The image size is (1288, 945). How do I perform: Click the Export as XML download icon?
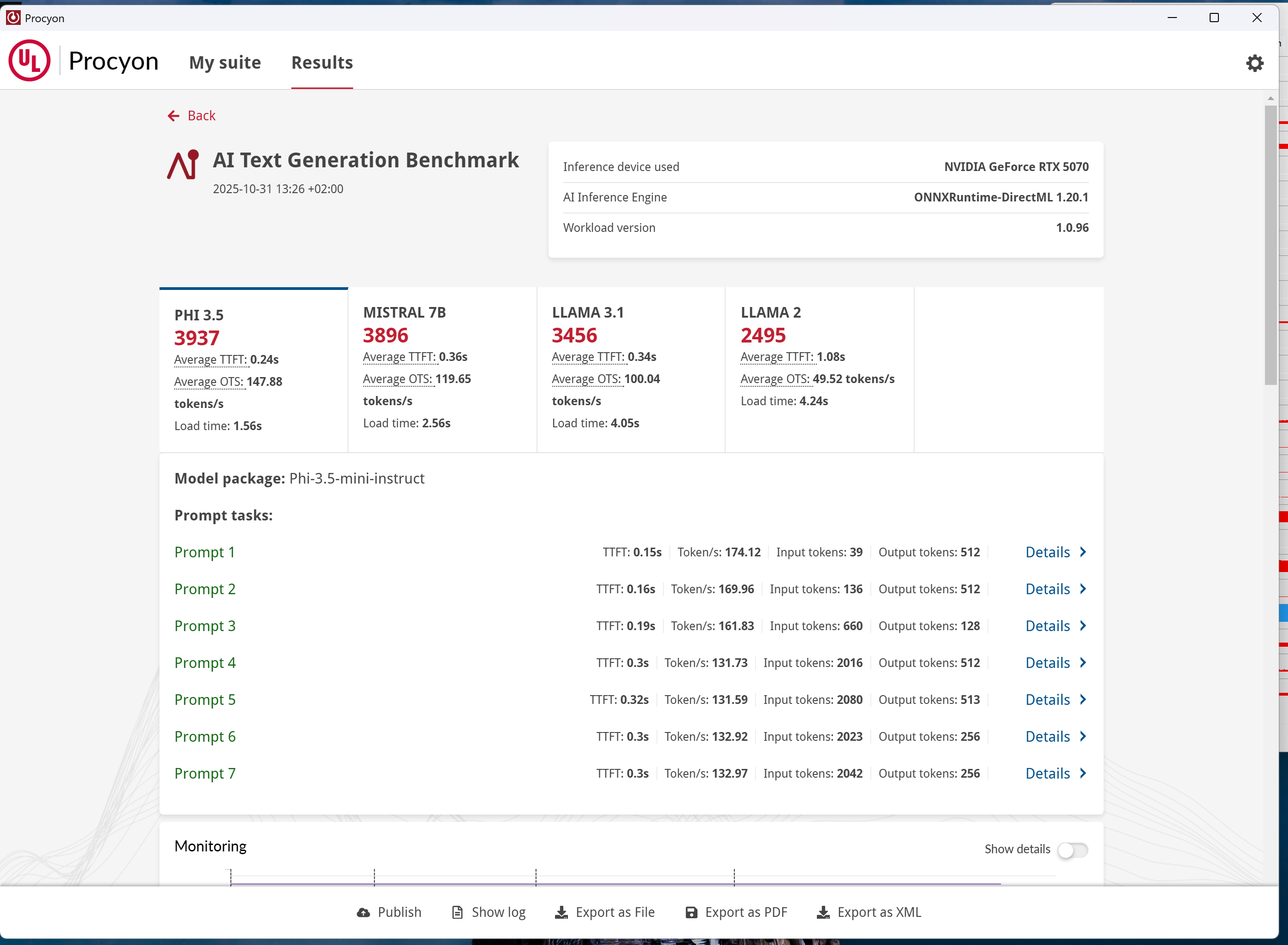tap(823, 912)
